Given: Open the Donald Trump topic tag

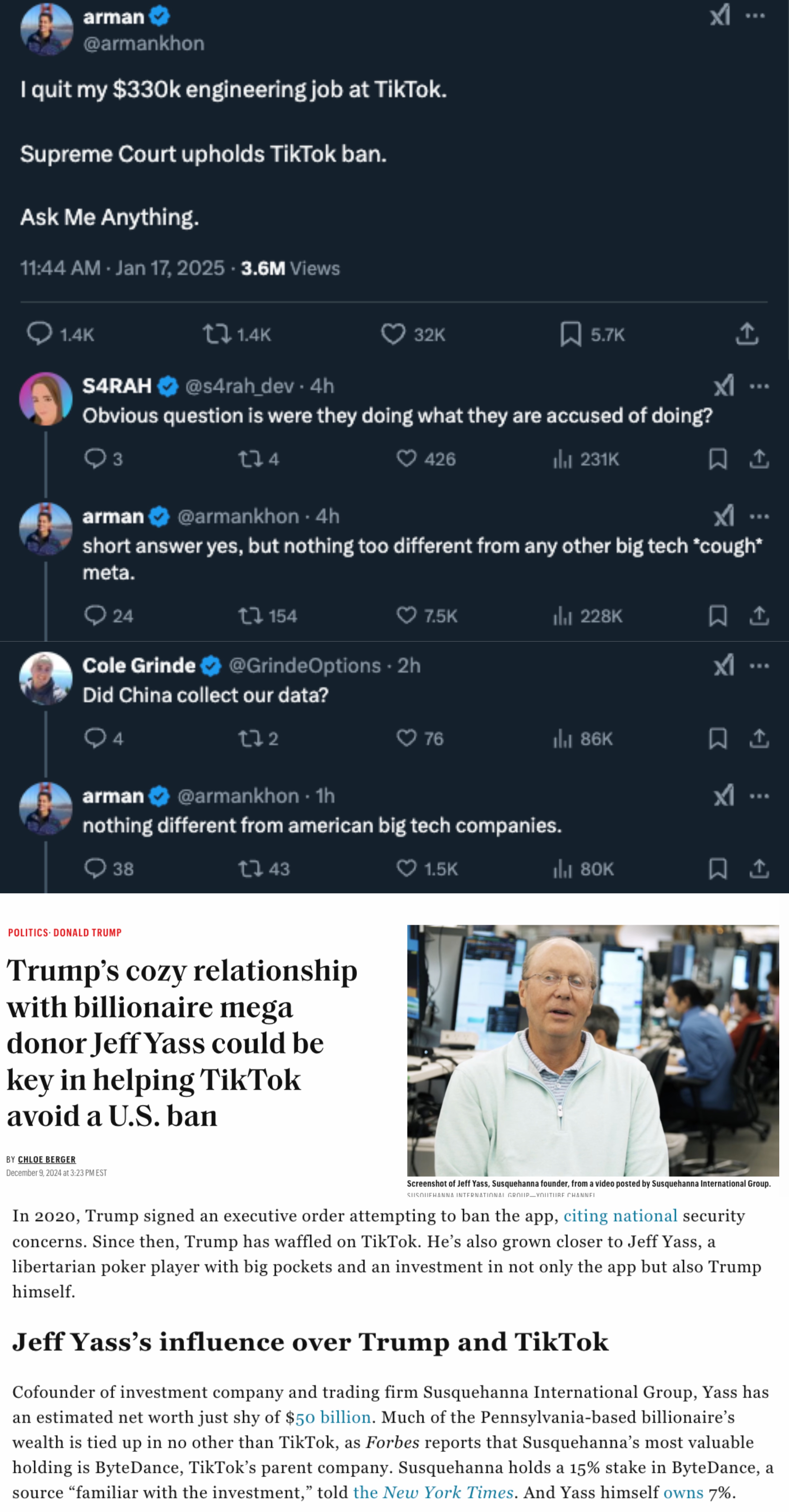Looking at the screenshot, I should (x=87, y=932).
